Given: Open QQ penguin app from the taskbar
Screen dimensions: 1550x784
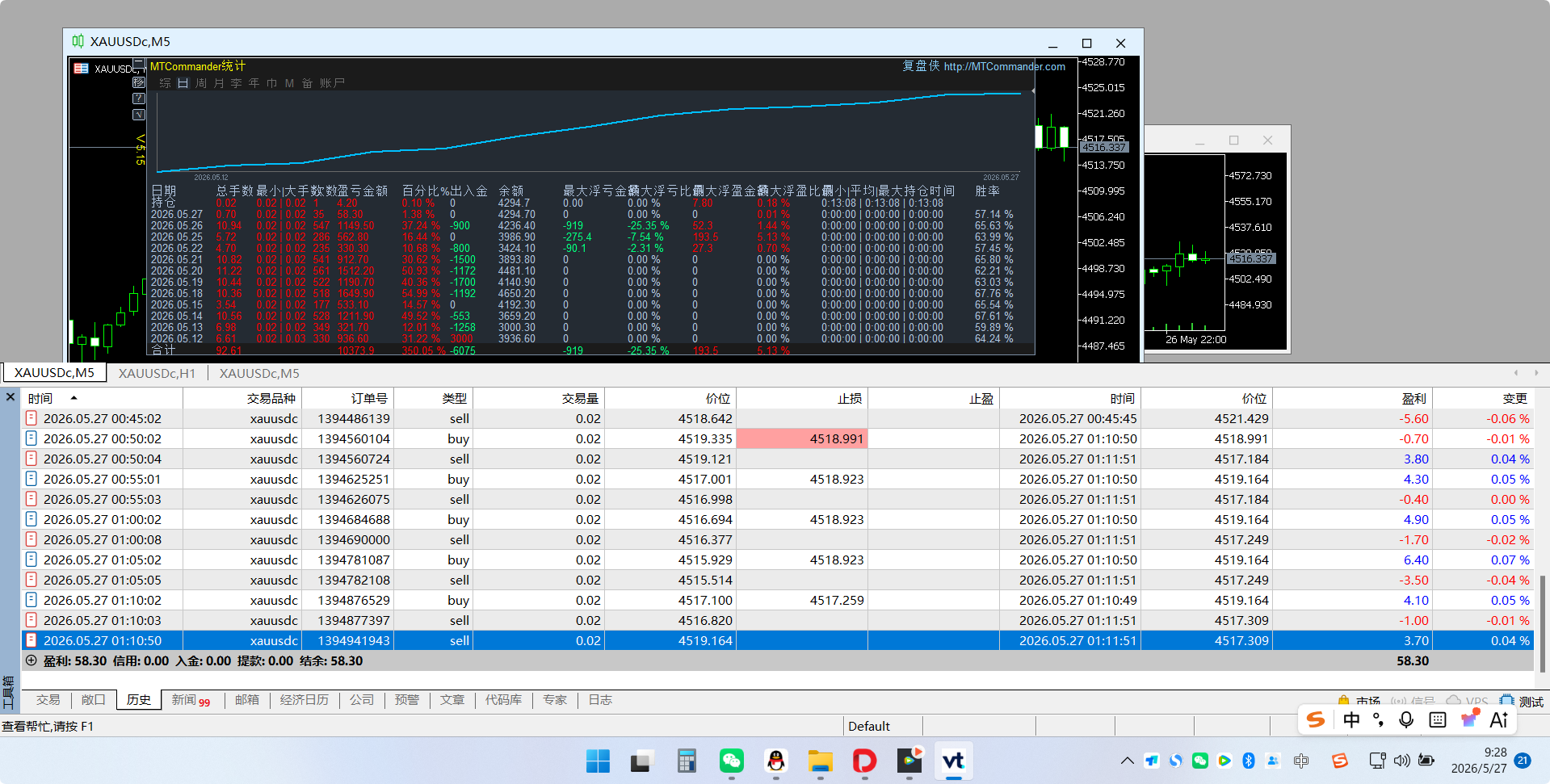Looking at the screenshot, I should pos(776,761).
